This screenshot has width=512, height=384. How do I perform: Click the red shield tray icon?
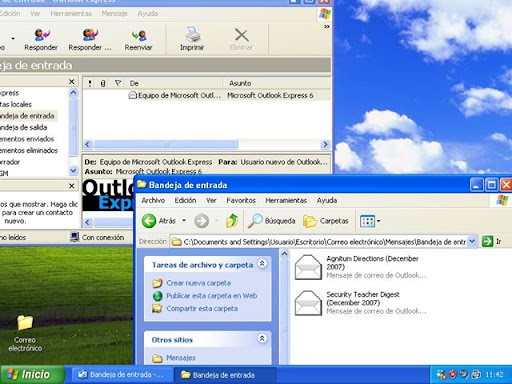(453, 374)
